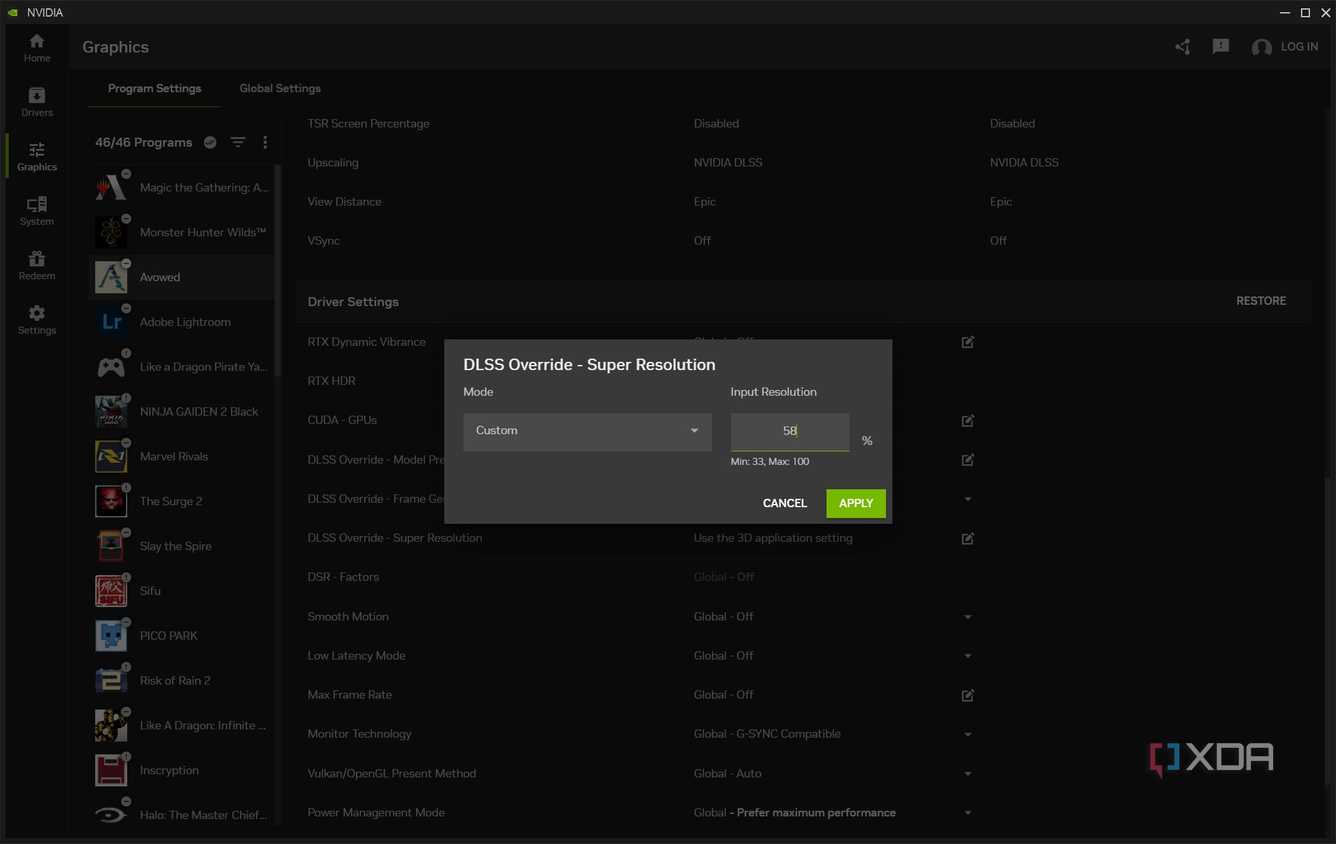Screen dimensions: 1336x844
Task: Open the Graphics sidebar section
Action: (x=37, y=156)
